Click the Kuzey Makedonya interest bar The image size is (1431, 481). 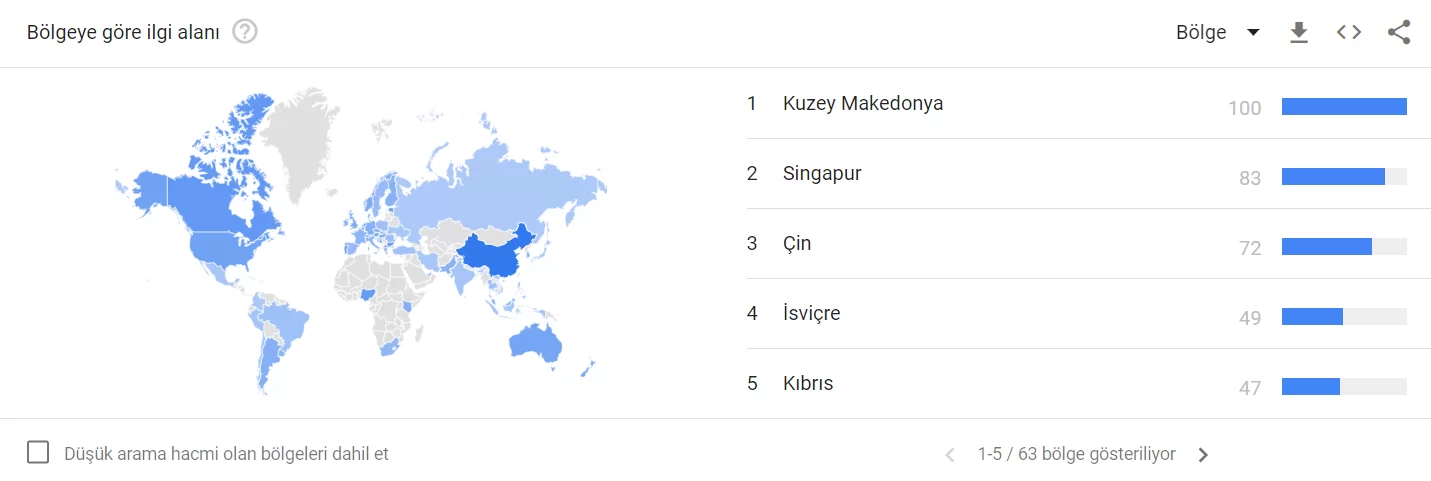pyautogui.click(x=1343, y=107)
